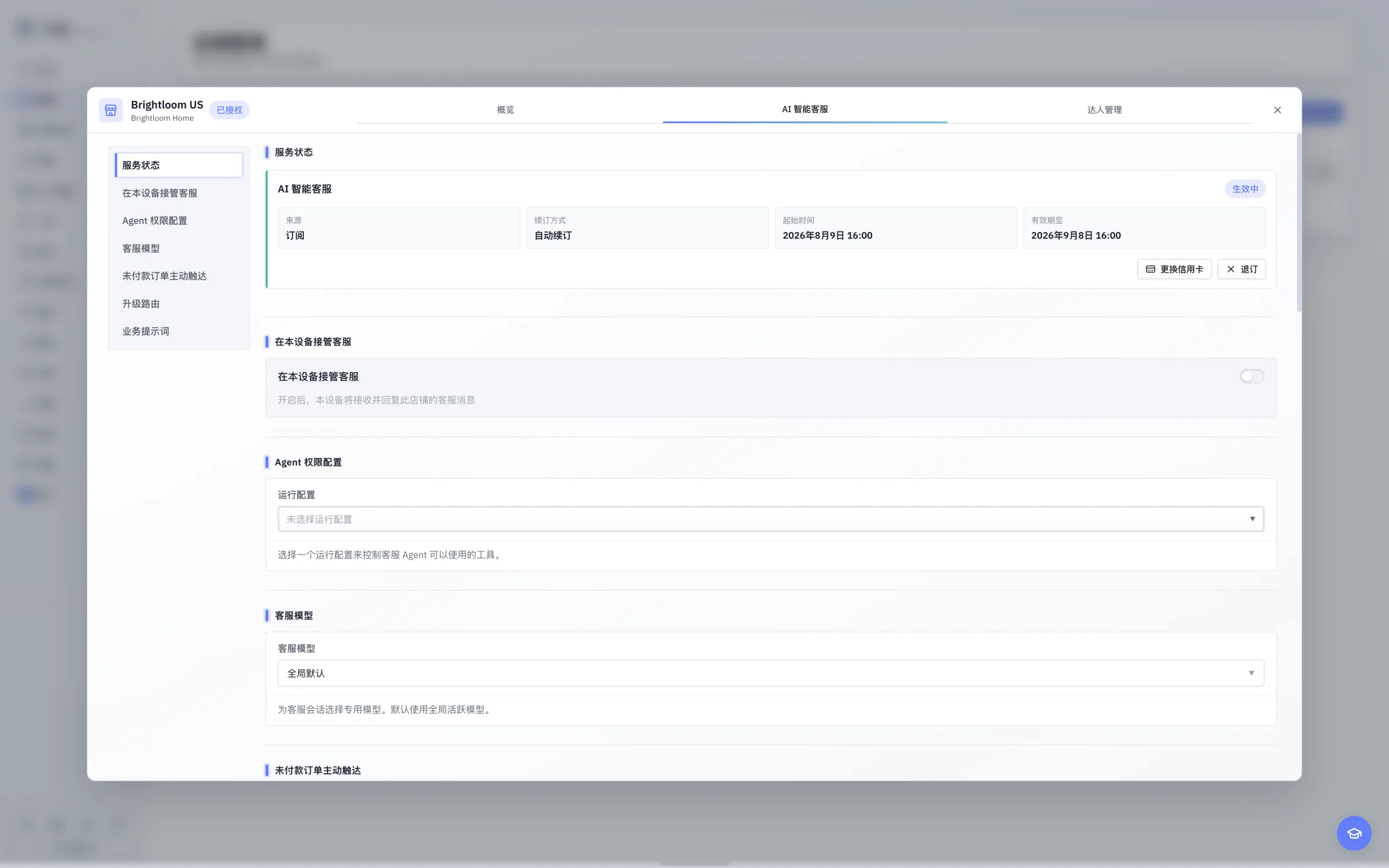Image resolution: width=1389 pixels, height=868 pixels.
Task: Click the 未付款订单主动触达 section heading
Action: pos(318,770)
